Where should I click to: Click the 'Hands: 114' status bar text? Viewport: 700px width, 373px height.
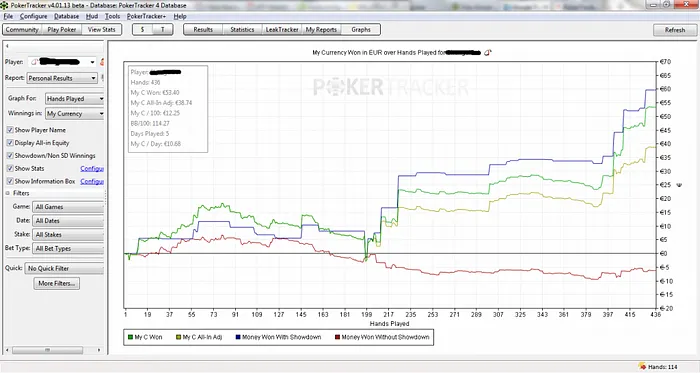pyautogui.click(x=662, y=367)
